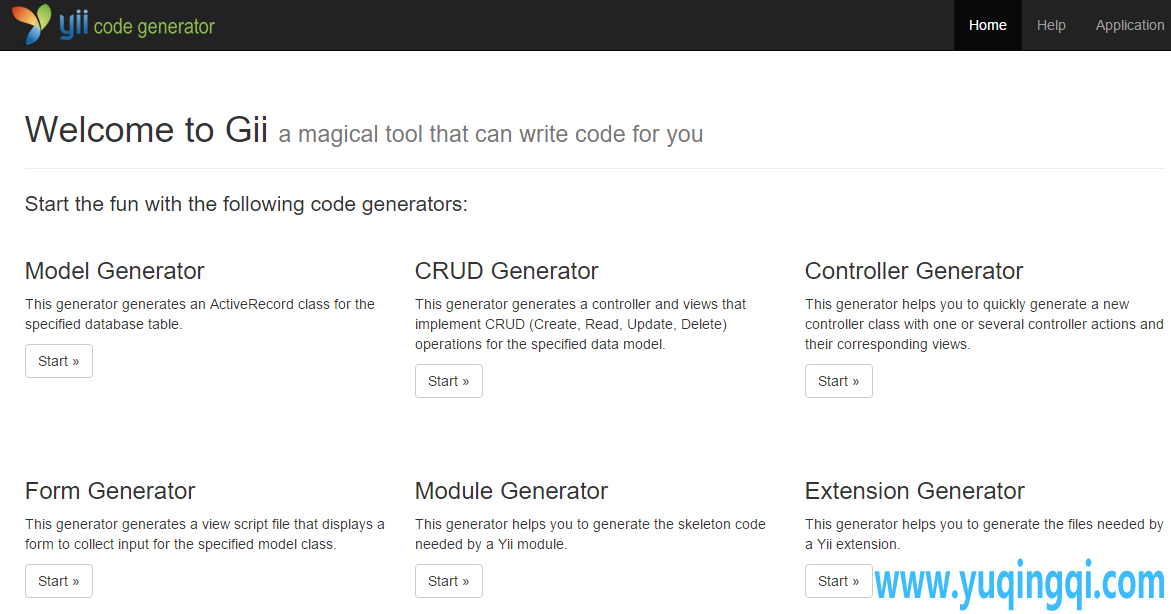This screenshot has height=614, width=1171.
Task: Click the www.yuqingqi.com watermark text
Action: click(x=1020, y=584)
